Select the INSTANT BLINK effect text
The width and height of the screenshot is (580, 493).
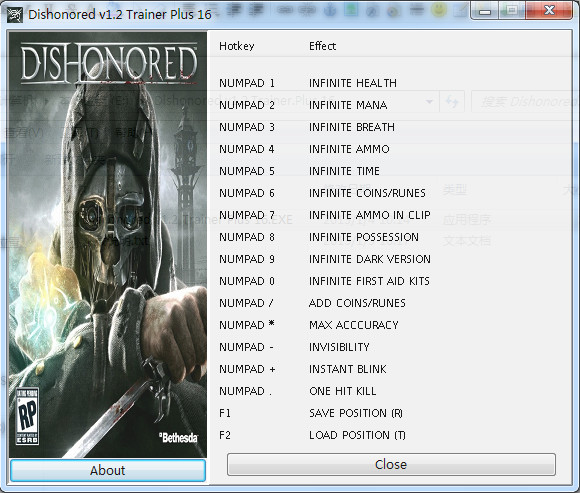point(347,369)
